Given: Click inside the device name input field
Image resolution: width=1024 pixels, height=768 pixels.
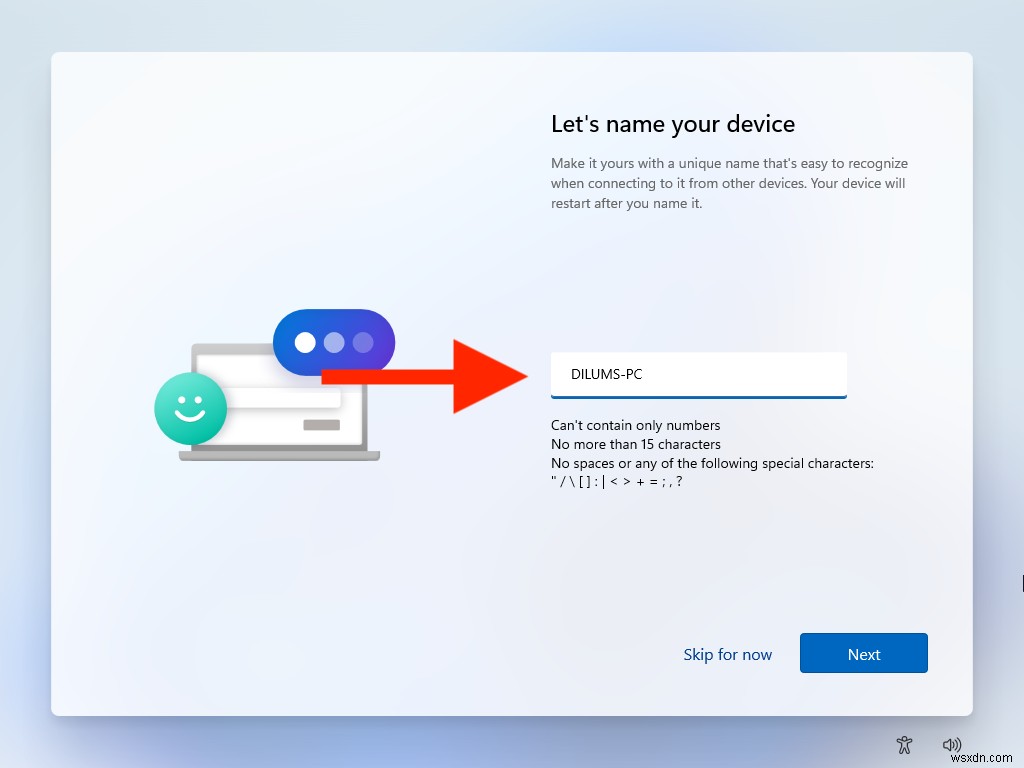Looking at the screenshot, I should coord(698,374).
